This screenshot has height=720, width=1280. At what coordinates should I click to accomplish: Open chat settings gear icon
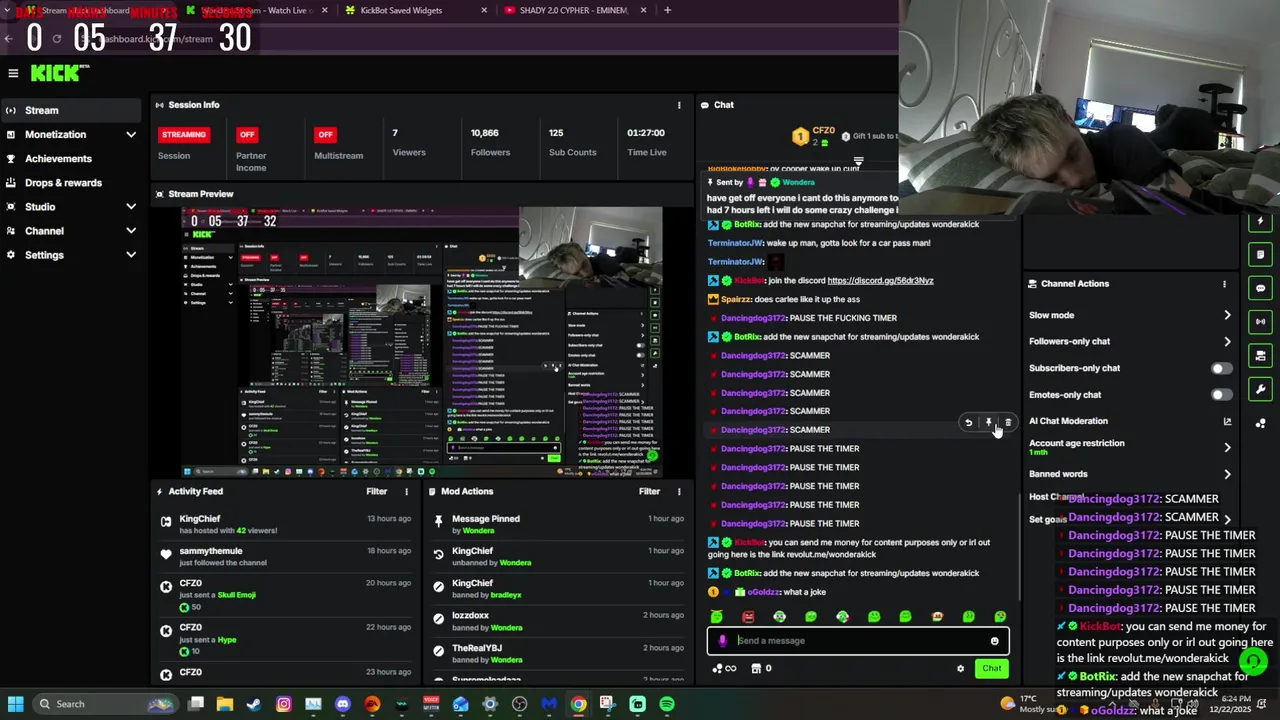coord(960,669)
